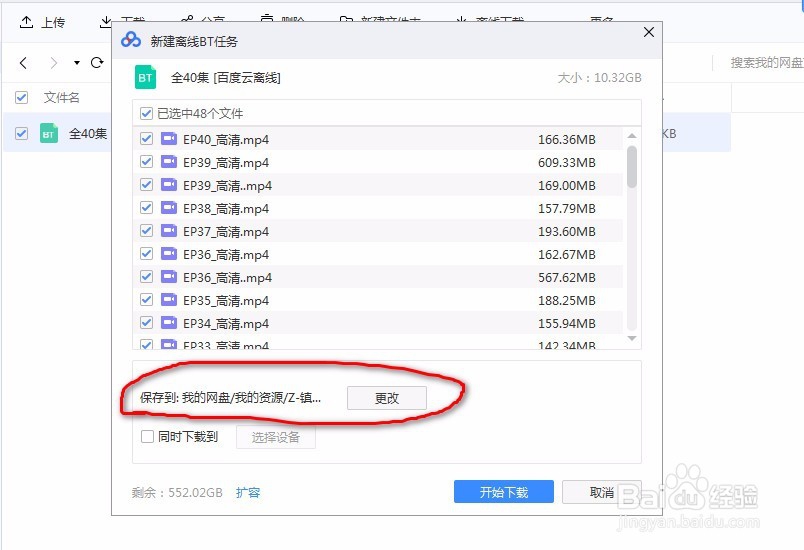
Task: Select the file name EP37_高清.mp4
Action: (x=226, y=232)
